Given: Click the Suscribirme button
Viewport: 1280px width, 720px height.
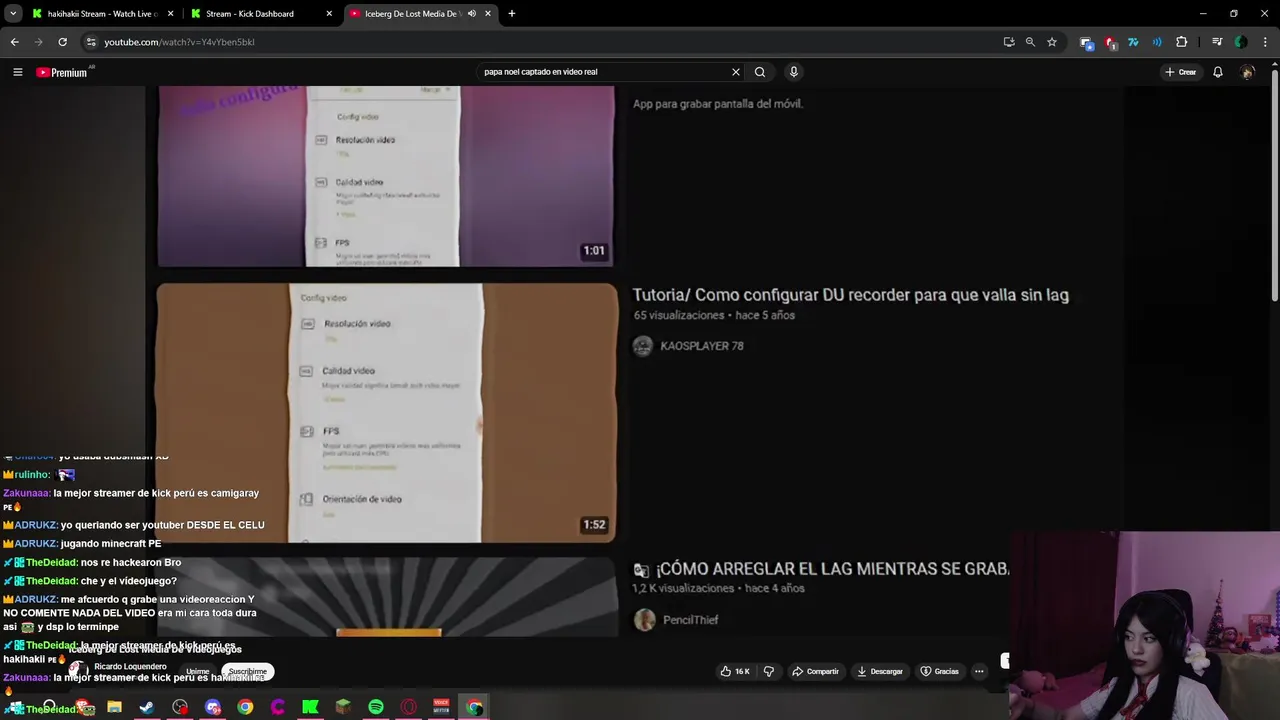Looking at the screenshot, I should point(248,671).
